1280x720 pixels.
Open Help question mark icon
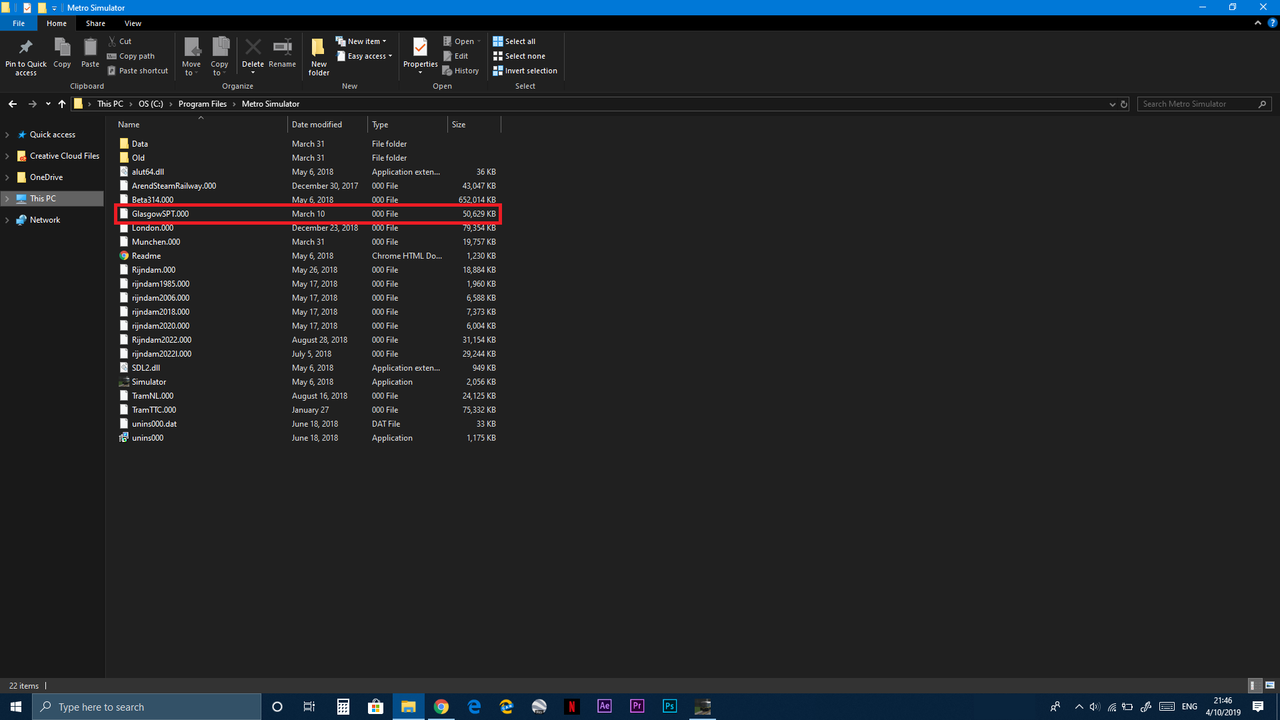click(x=1271, y=23)
